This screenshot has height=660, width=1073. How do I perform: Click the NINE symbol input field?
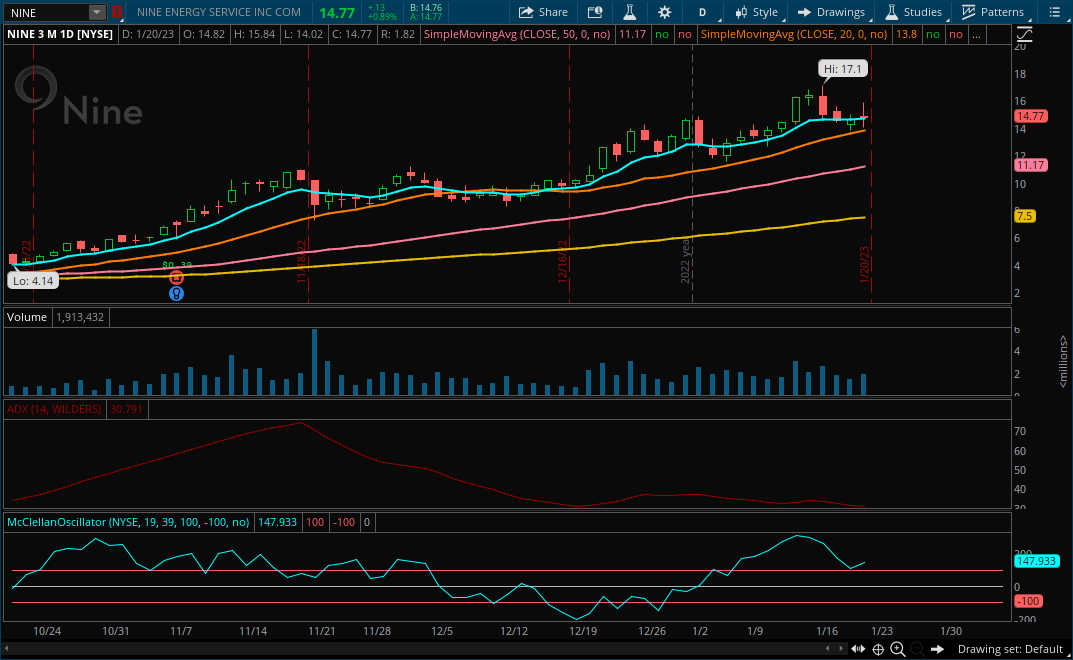coord(47,12)
